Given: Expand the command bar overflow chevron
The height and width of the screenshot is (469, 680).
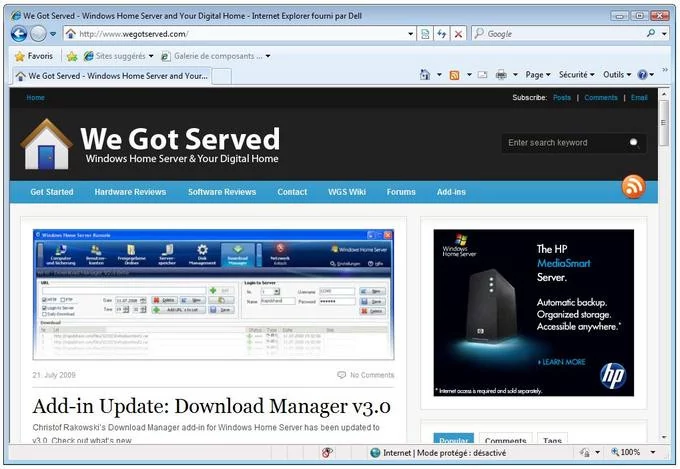Looking at the screenshot, I should pyautogui.click(x=665, y=70).
